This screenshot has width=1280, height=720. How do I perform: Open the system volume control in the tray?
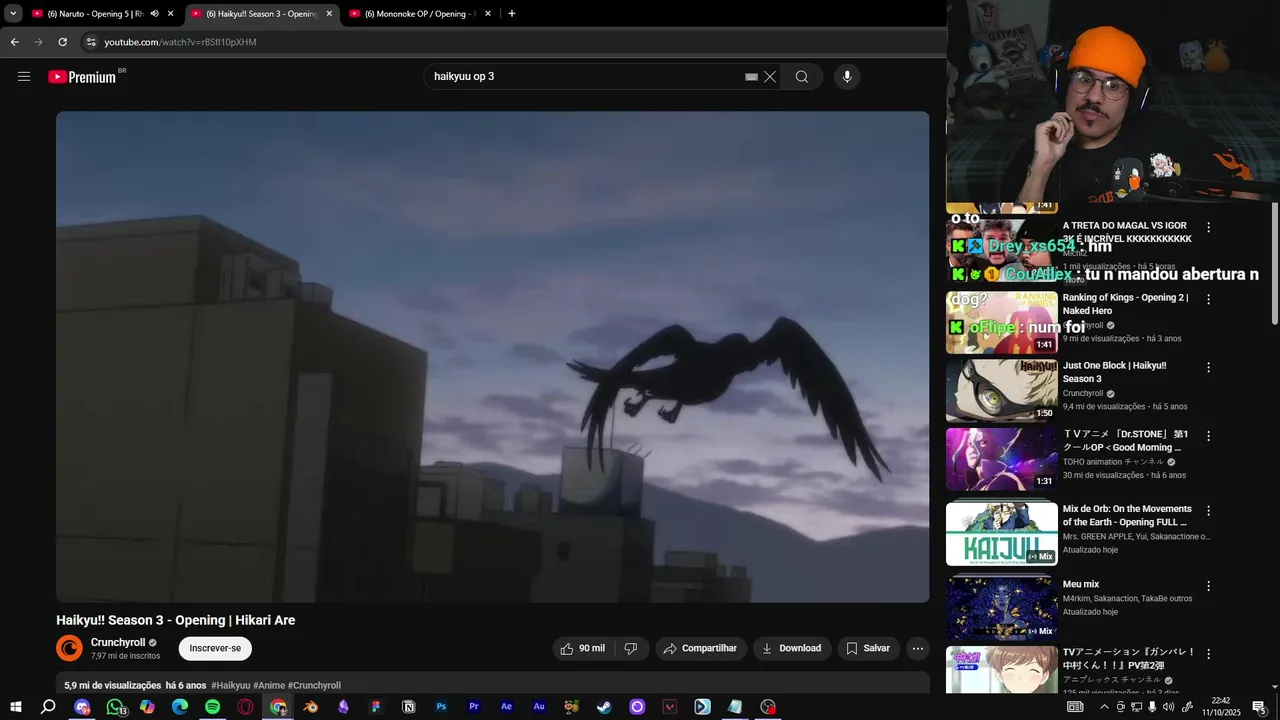1169,707
